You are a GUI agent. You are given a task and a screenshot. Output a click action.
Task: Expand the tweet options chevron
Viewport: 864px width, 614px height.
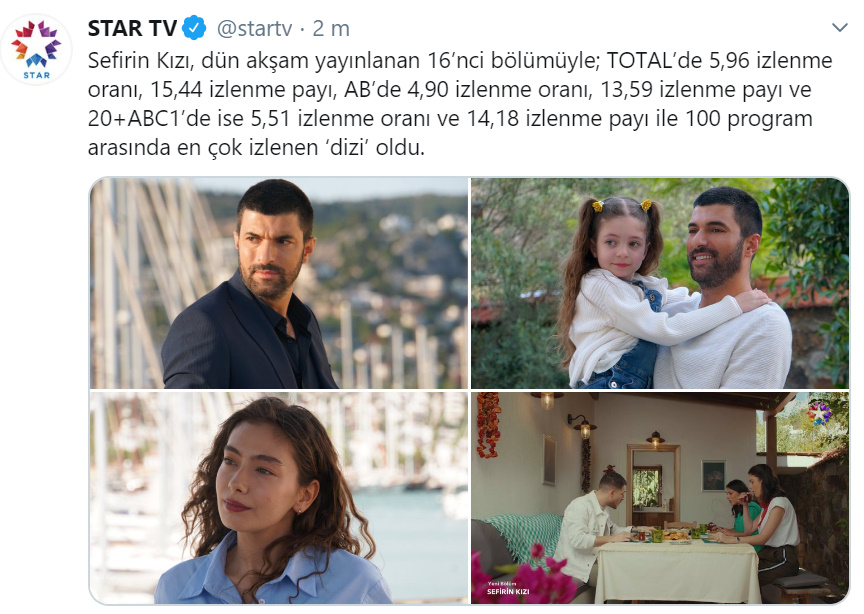click(839, 28)
